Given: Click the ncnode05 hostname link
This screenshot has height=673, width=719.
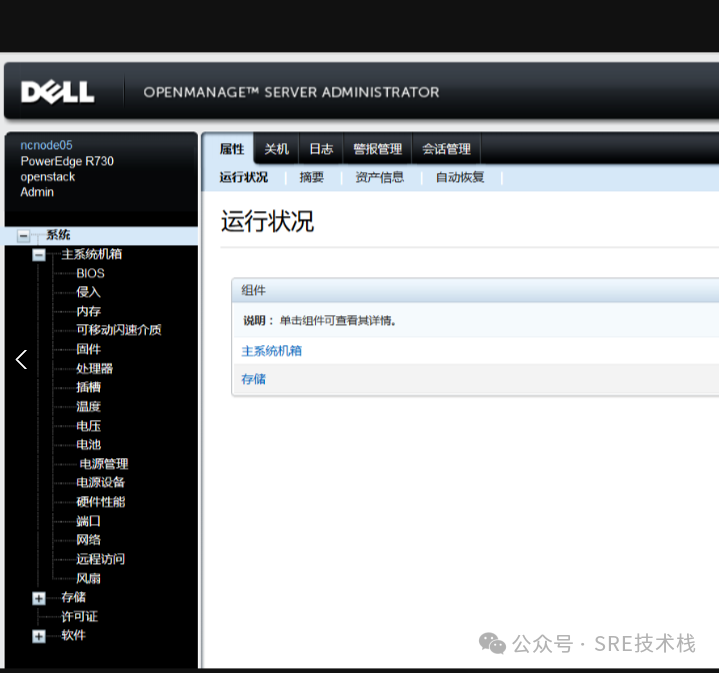Looking at the screenshot, I should [x=46, y=145].
